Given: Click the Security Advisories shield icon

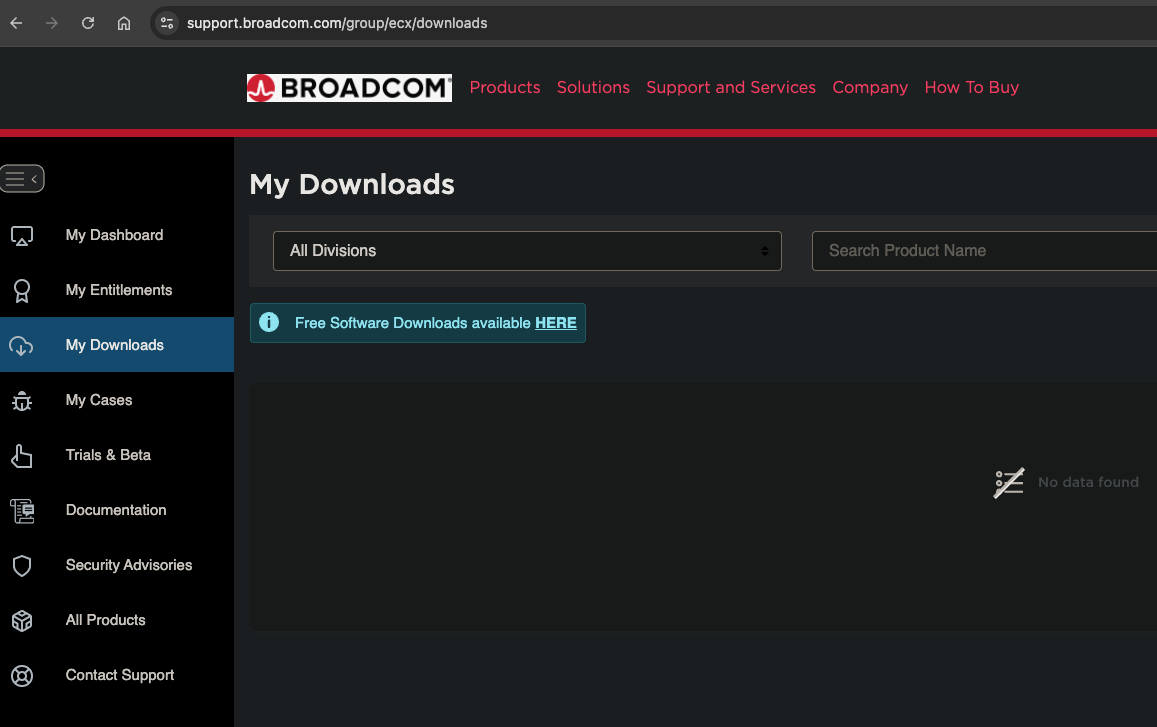Looking at the screenshot, I should 22,565.
